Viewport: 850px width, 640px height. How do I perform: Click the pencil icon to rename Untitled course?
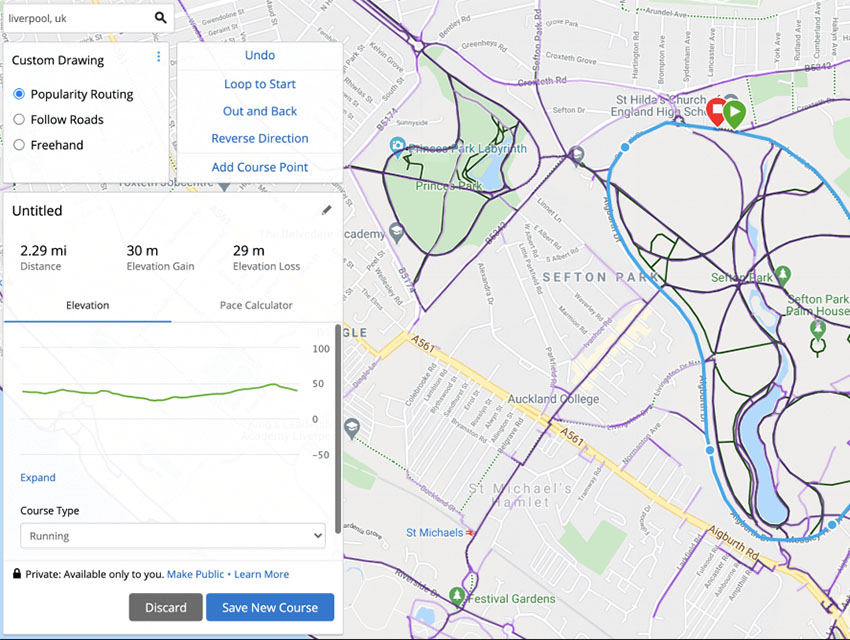coord(328,210)
